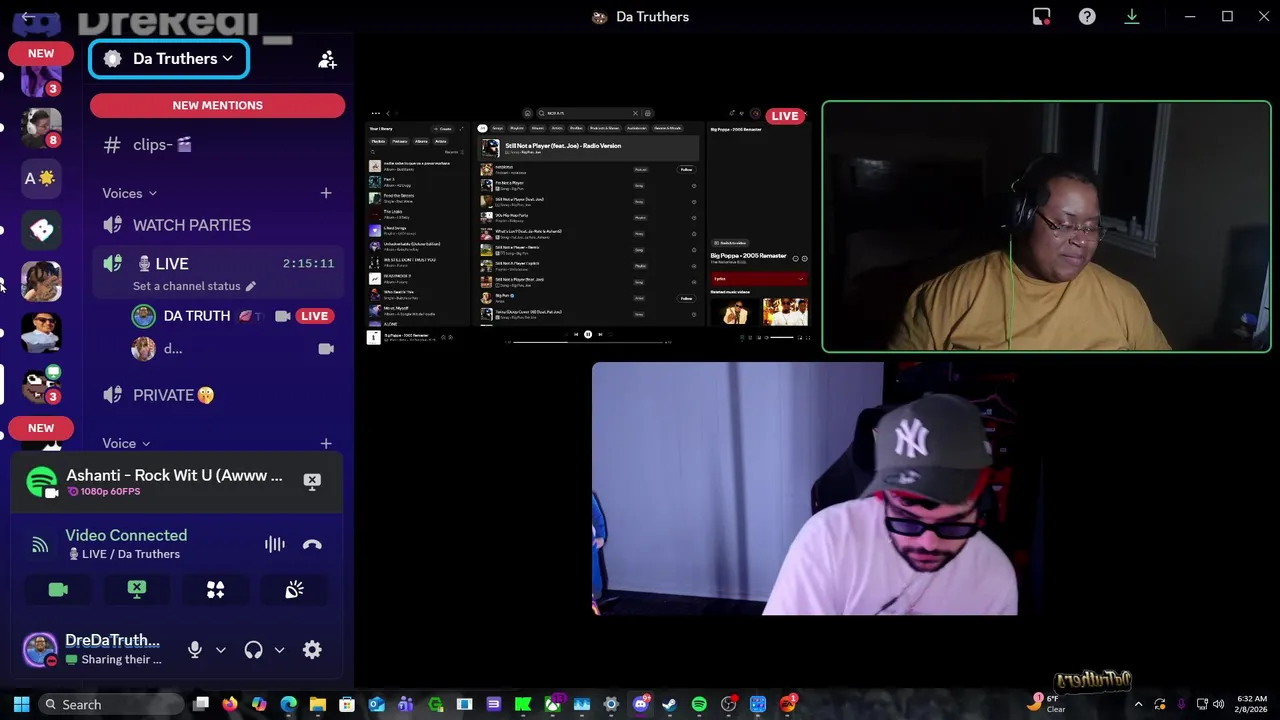Open audio output options arrow

pos(279,650)
